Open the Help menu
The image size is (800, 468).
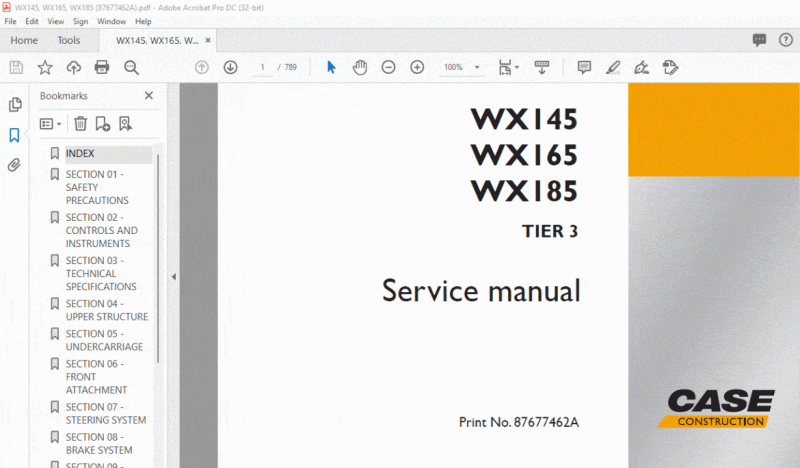pyautogui.click(x=143, y=21)
